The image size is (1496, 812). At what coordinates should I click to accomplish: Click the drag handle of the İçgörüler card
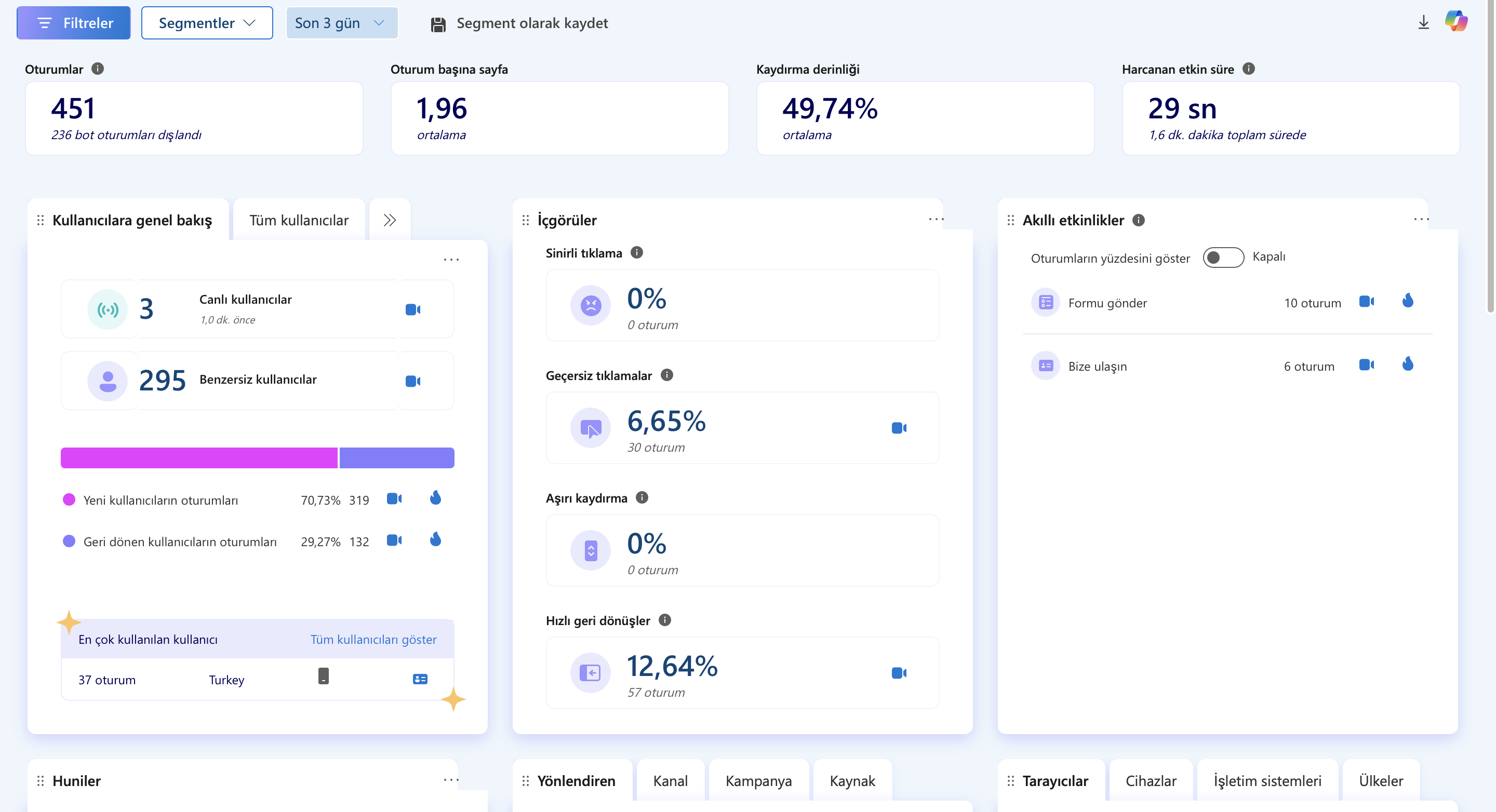click(526, 220)
